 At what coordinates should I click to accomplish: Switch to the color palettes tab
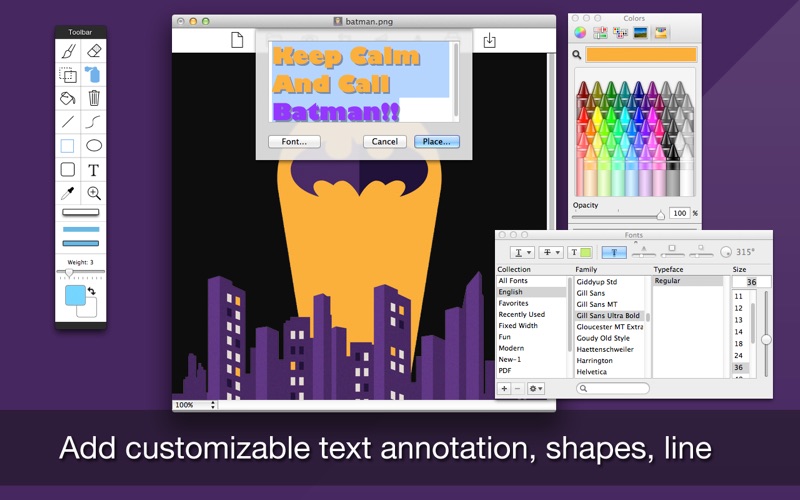(x=620, y=33)
